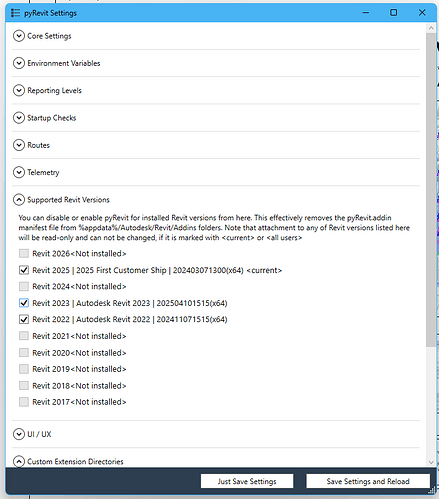
Task: Disable pyRevit for Revit 2022
Action: [x=24, y=319]
